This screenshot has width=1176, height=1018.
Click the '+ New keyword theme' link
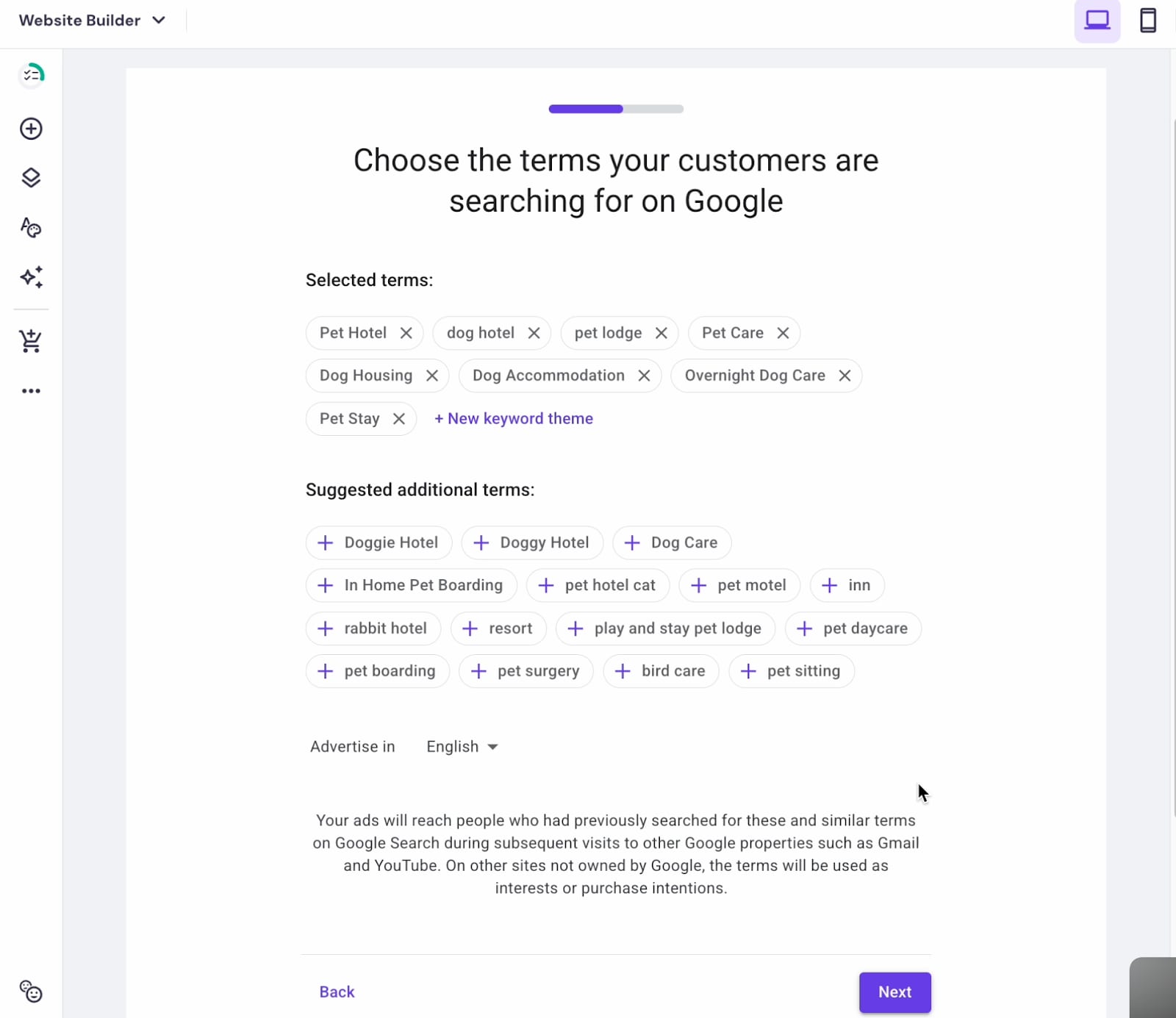513,419
